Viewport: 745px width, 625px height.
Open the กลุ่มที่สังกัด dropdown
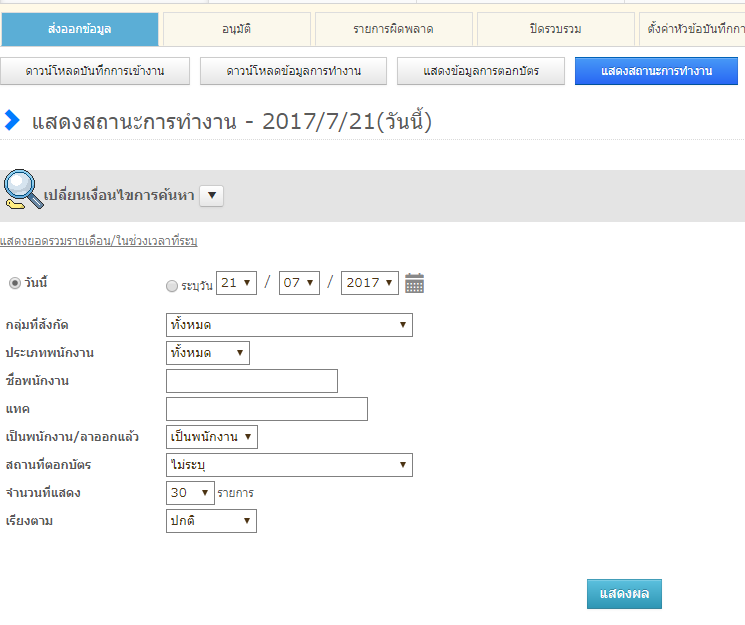pyautogui.click(x=289, y=325)
